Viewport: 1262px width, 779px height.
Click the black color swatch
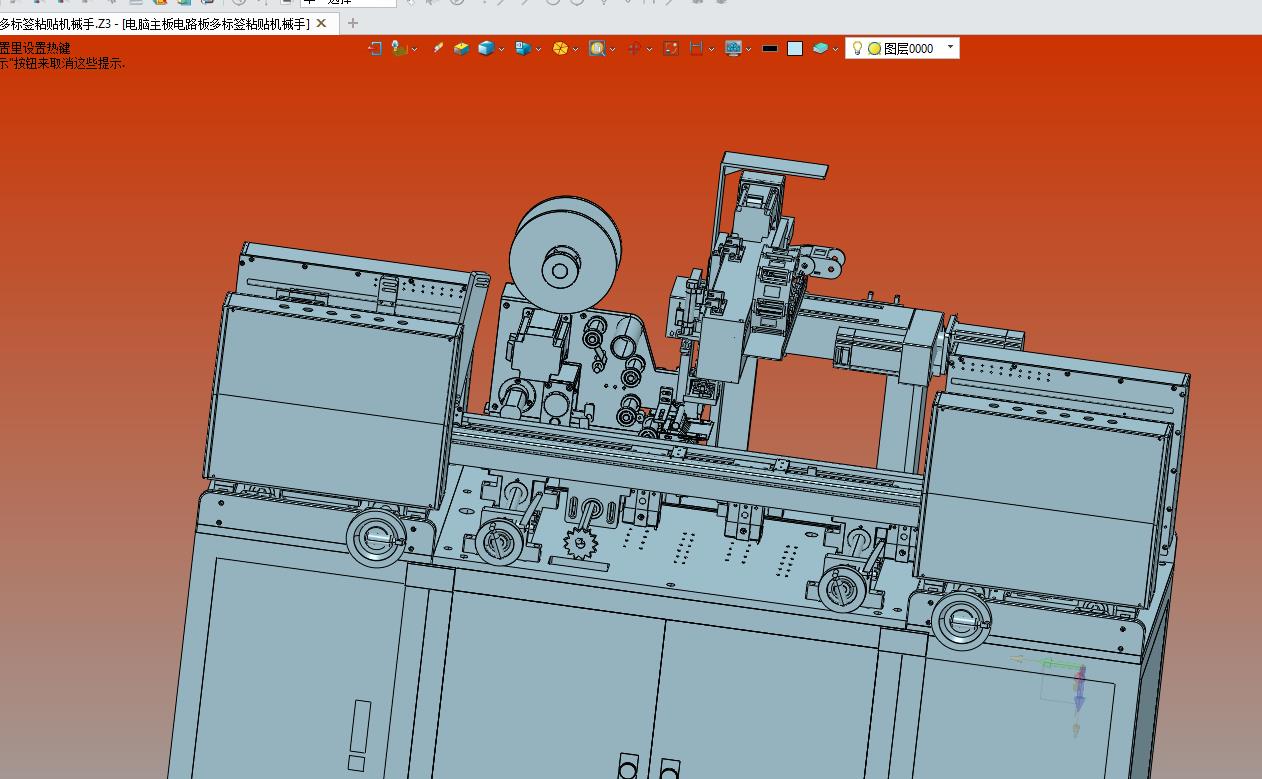770,48
